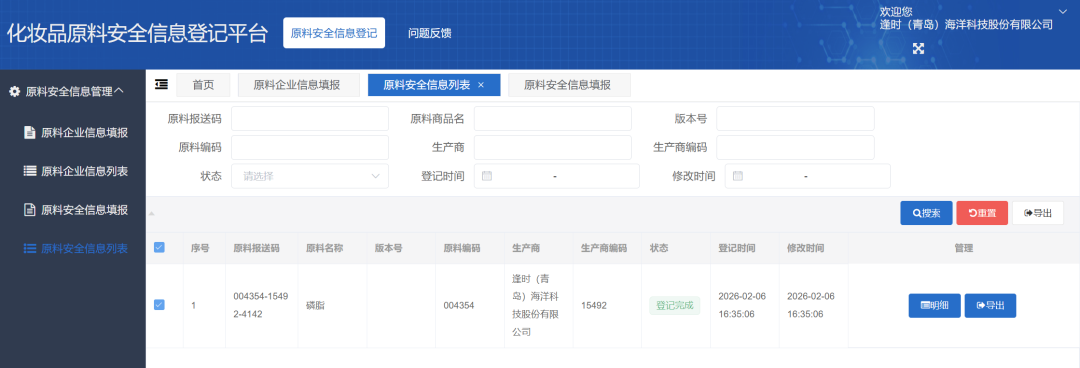
Task: Click the small sort triangle above the table
Action: pos(152,213)
